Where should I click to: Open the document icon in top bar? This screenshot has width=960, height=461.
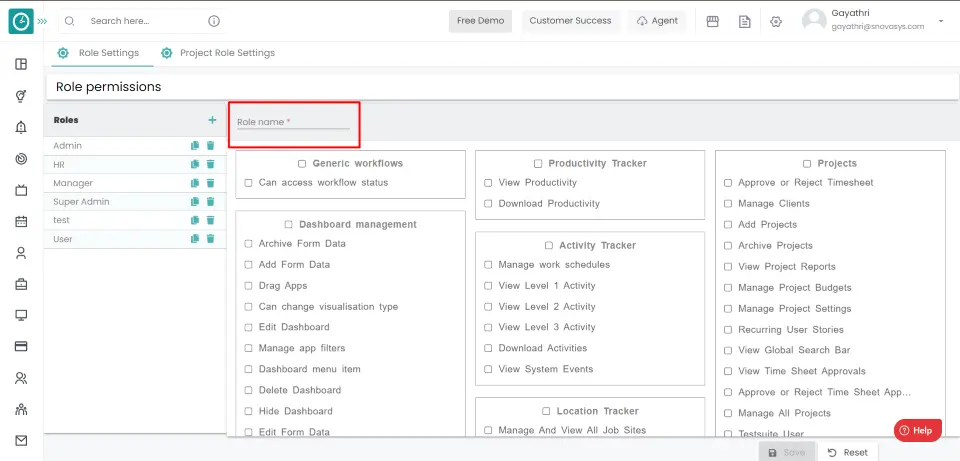(744, 21)
